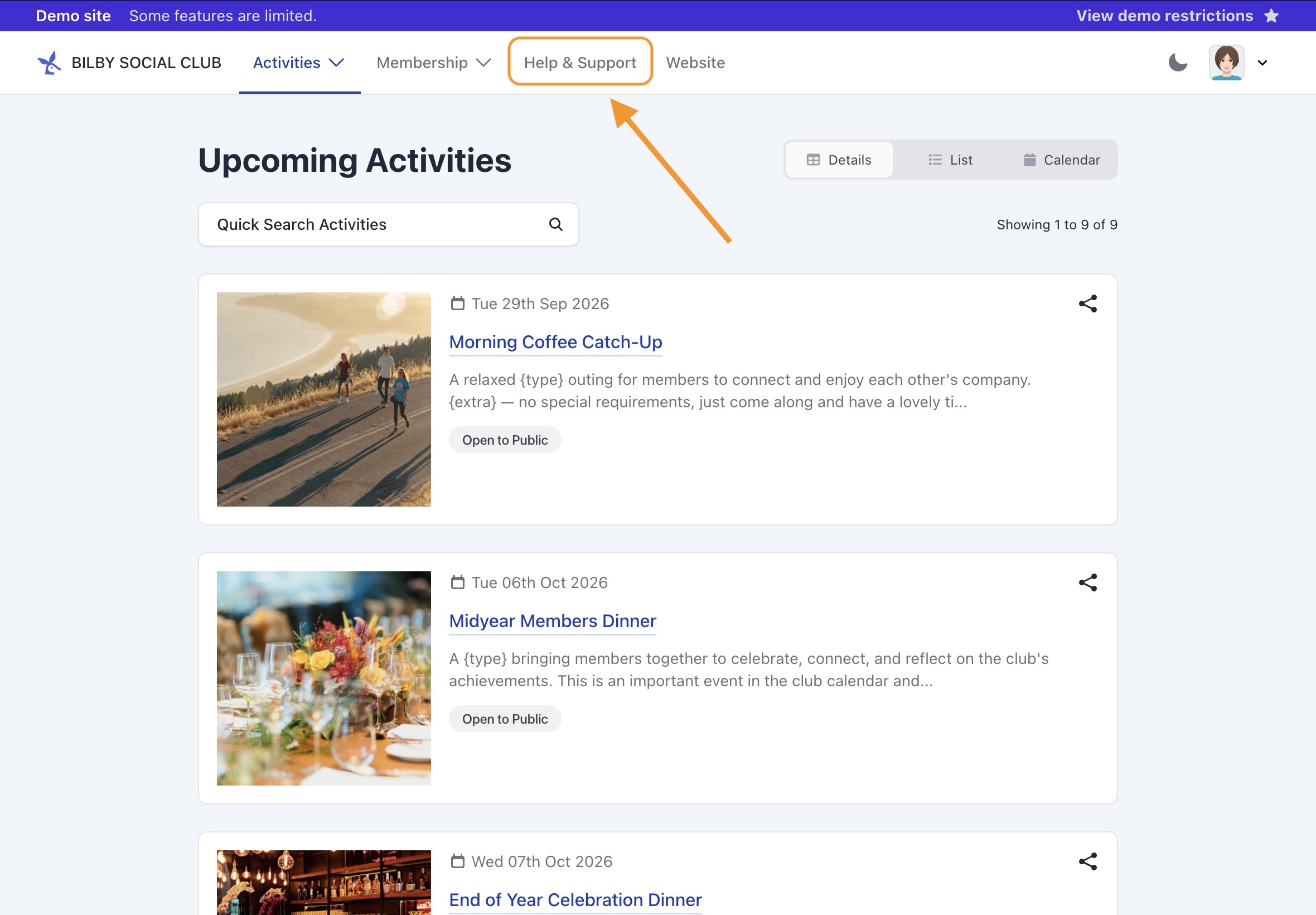Click Open to Public badge on Midyear Dinner

click(x=505, y=719)
